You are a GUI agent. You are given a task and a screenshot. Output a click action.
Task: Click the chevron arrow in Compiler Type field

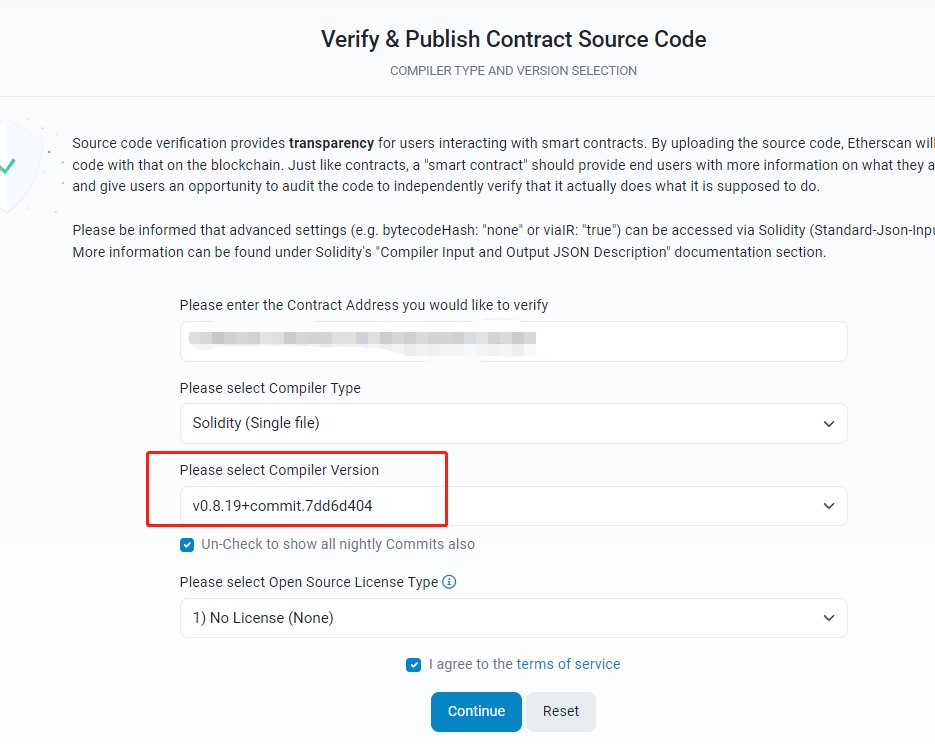click(x=828, y=424)
